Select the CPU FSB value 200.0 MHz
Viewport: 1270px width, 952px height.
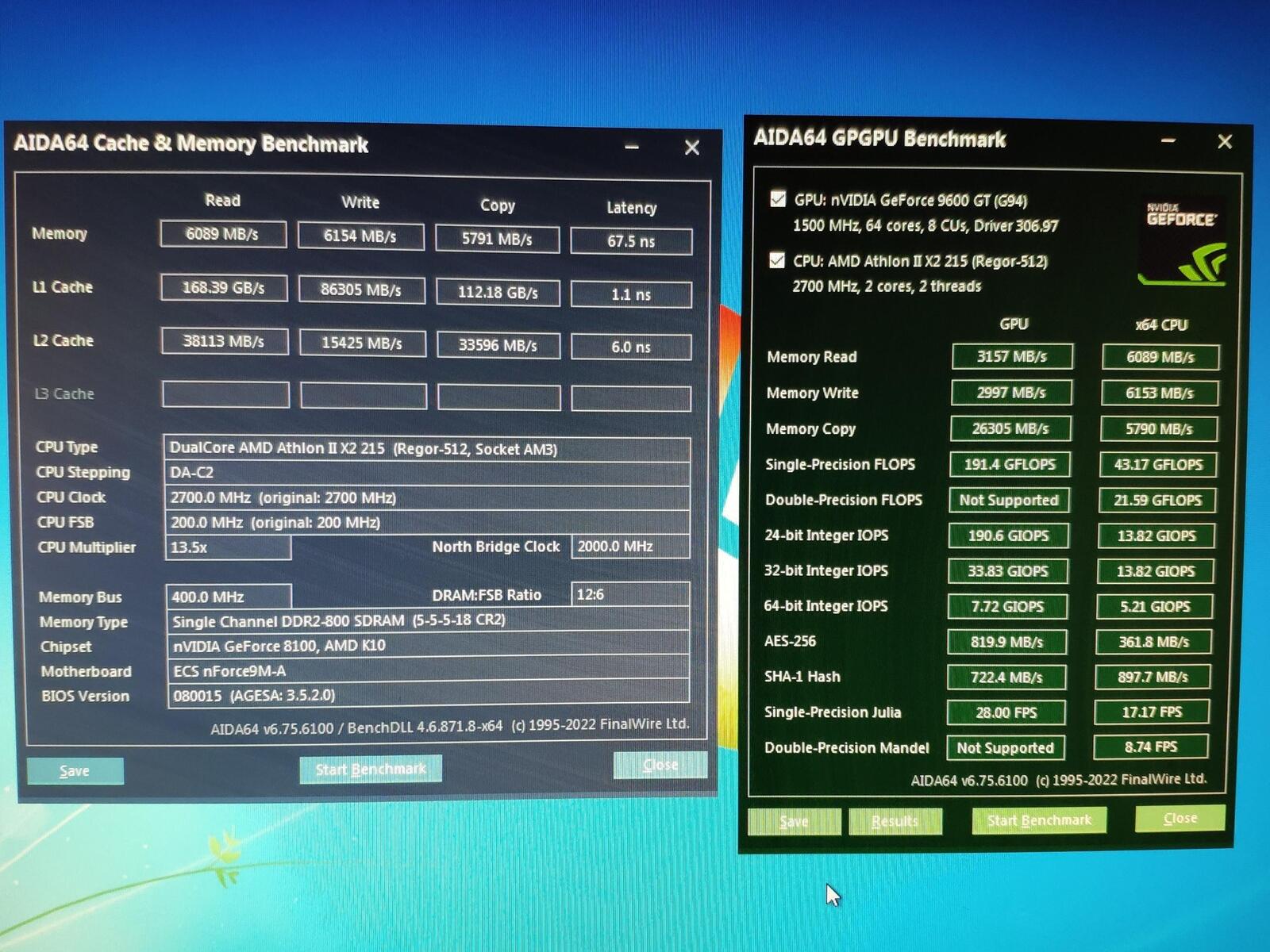[x=427, y=522]
